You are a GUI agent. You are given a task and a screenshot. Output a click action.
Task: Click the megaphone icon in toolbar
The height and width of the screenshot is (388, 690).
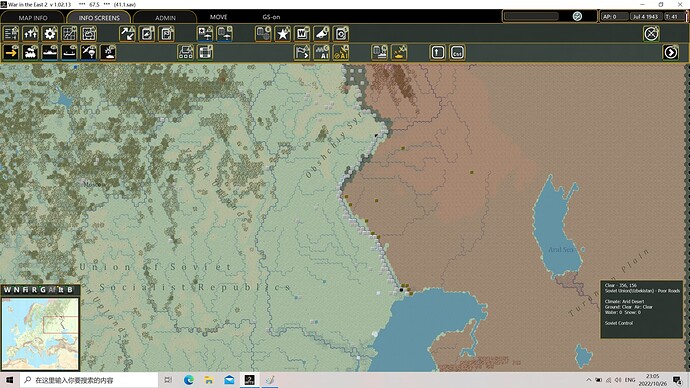coord(321,33)
